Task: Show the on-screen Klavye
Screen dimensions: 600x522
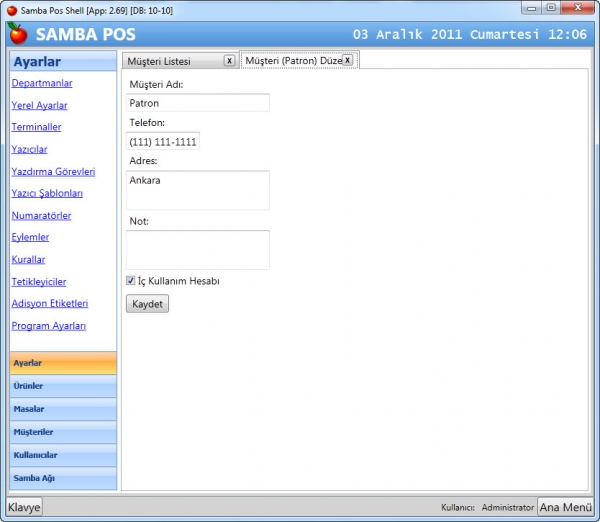Action: click(x=24, y=507)
